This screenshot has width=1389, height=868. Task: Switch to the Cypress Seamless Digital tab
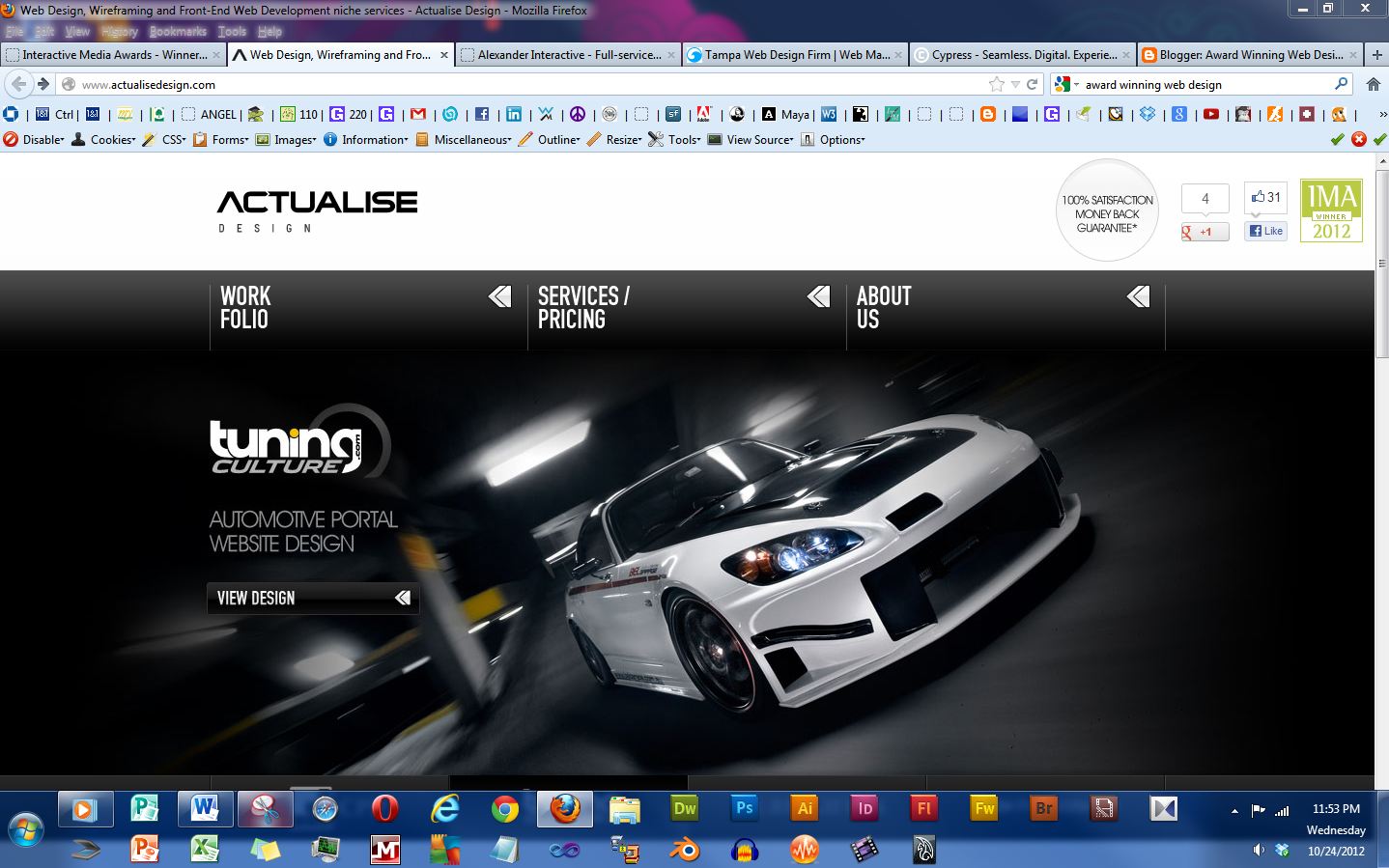point(1022,55)
